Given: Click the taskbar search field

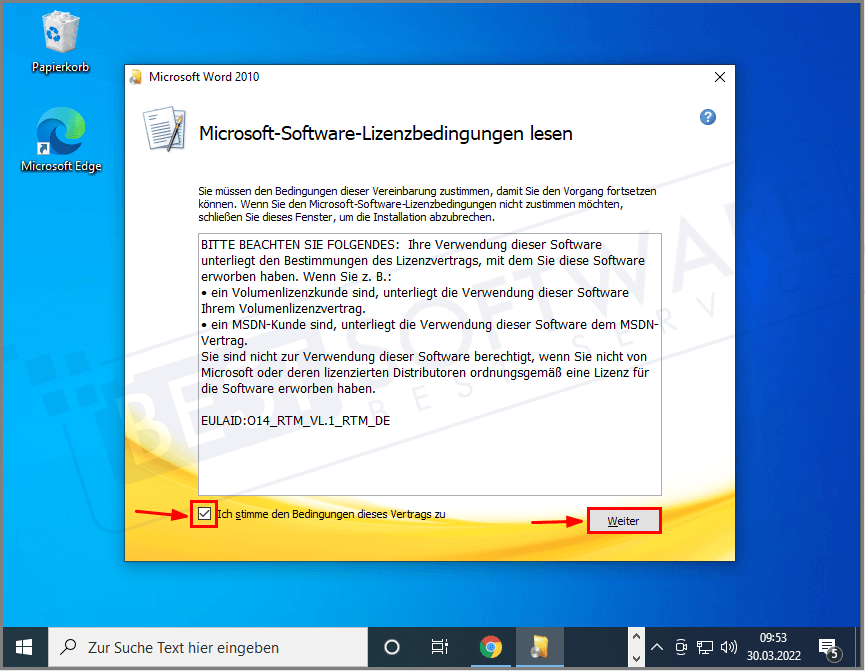Looking at the screenshot, I should (x=200, y=647).
